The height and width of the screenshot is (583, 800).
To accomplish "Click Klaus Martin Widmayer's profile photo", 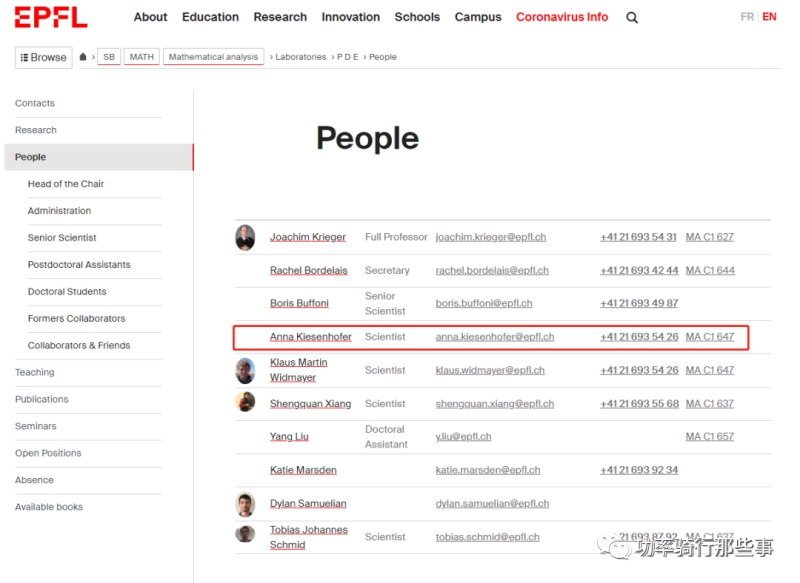I will (x=245, y=370).
